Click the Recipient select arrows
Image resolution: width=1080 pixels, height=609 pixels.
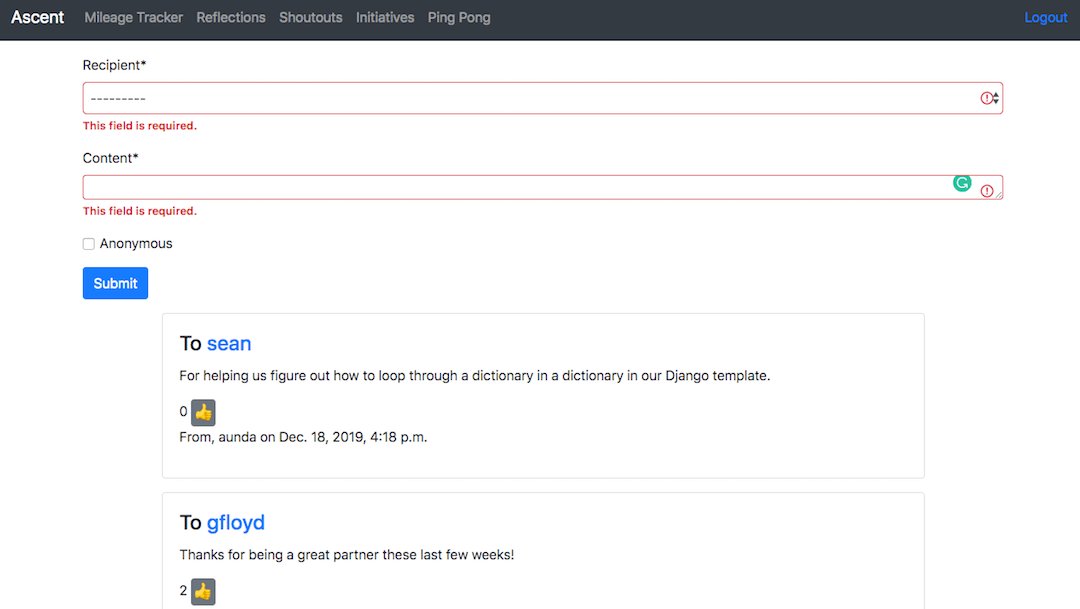coord(996,99)
